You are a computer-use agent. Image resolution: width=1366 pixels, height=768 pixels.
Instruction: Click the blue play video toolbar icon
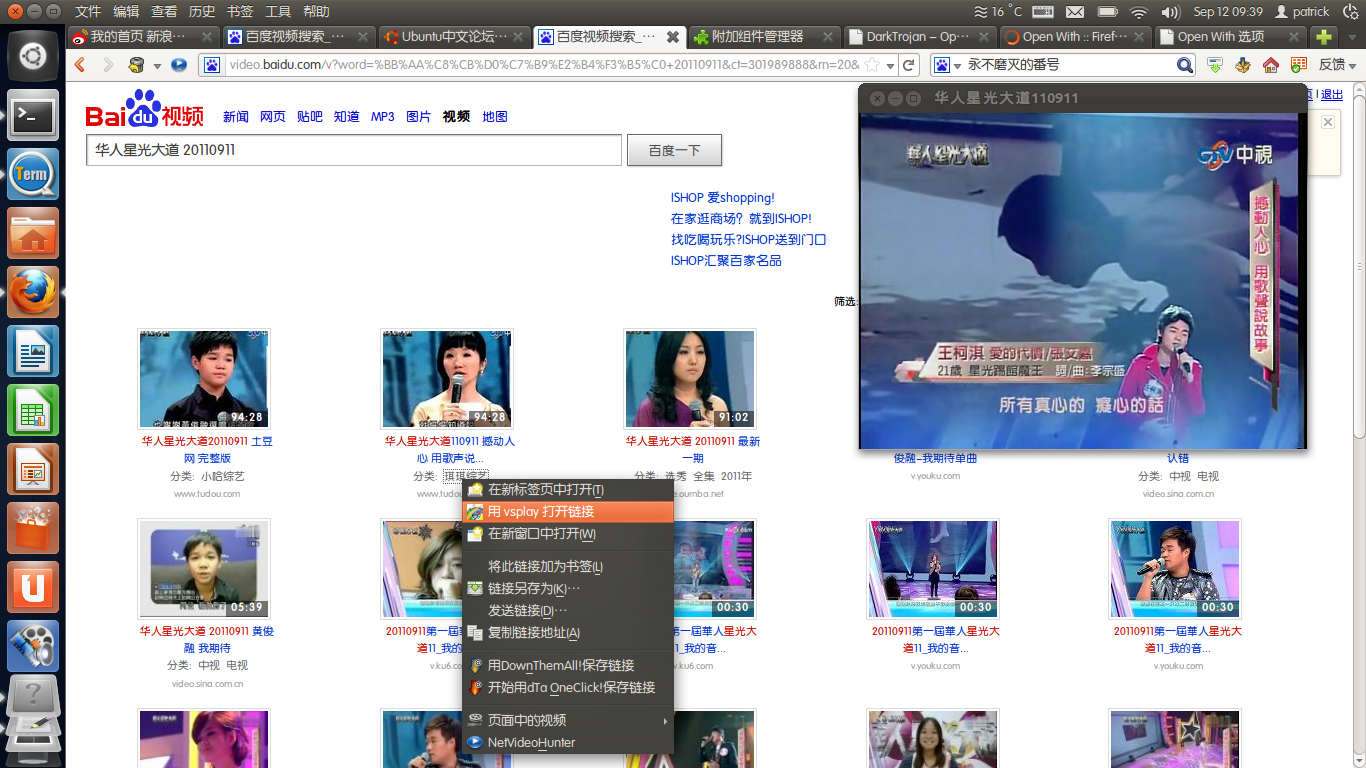point(179,65)
